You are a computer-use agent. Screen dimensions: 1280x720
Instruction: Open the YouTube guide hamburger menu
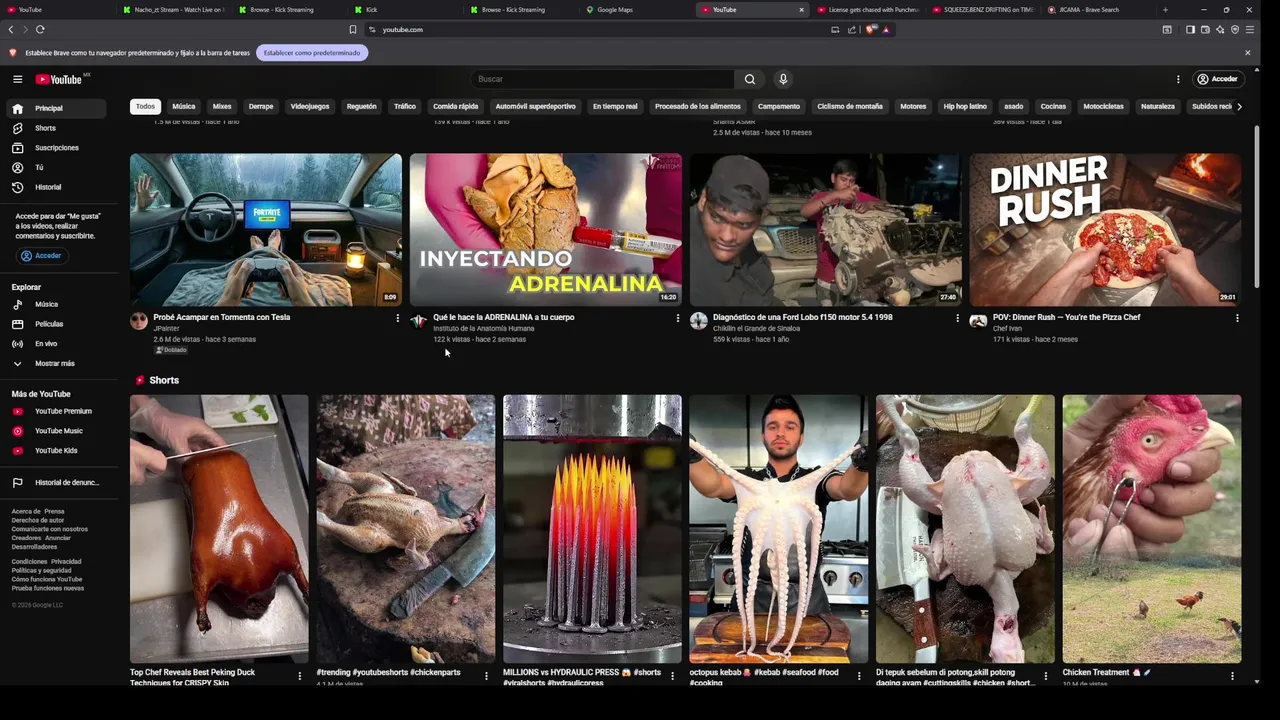tap(17, 79)
